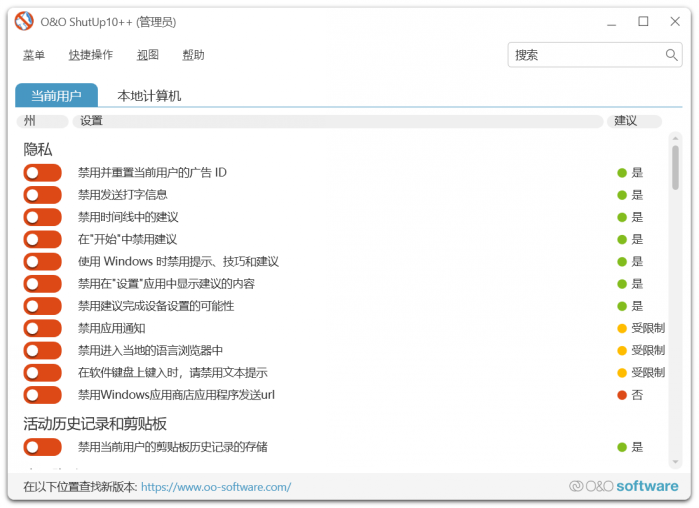Click the 州 column header
The image size is (699, 508).
pyautogui.click(x=42, y=121)
